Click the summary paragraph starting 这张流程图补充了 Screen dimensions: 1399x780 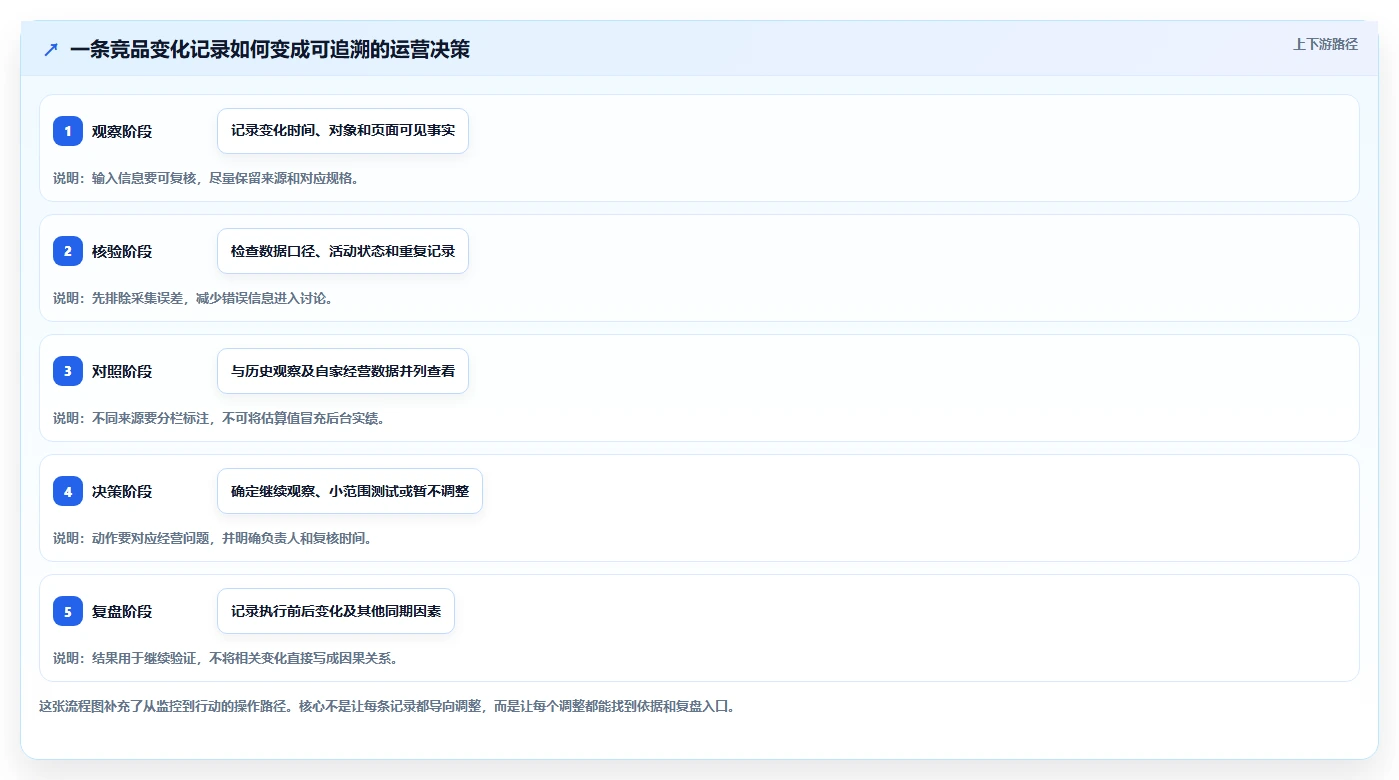click(388, 706)
